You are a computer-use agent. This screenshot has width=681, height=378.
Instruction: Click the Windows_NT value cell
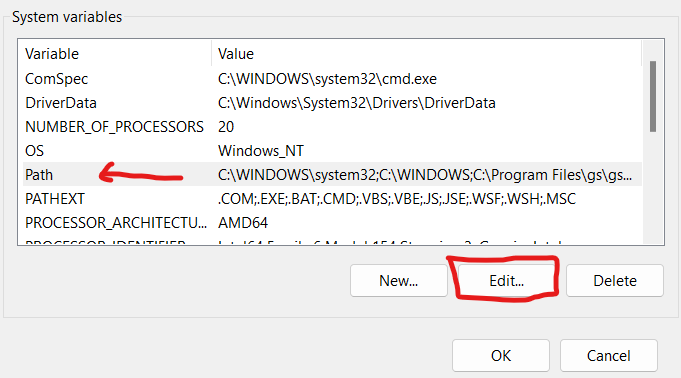(261, 151)
